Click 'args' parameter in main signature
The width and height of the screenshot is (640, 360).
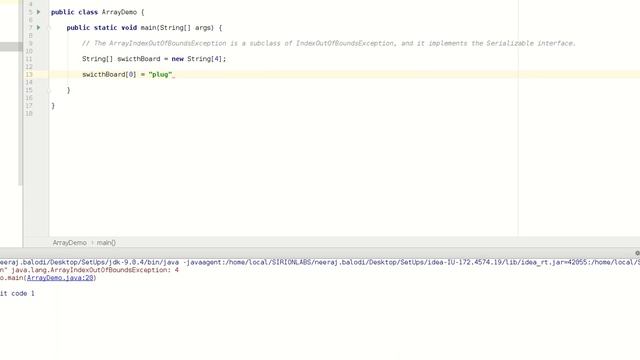203,28
